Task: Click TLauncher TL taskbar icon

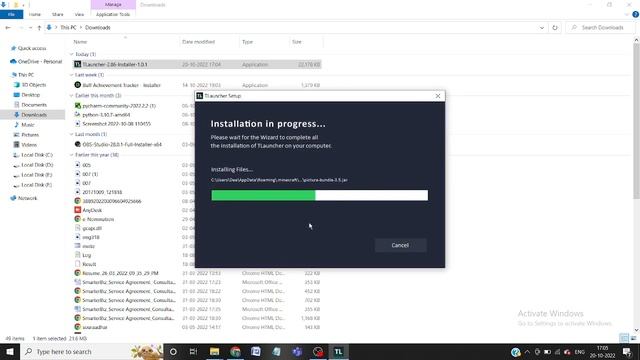Action: pos(338,351)
